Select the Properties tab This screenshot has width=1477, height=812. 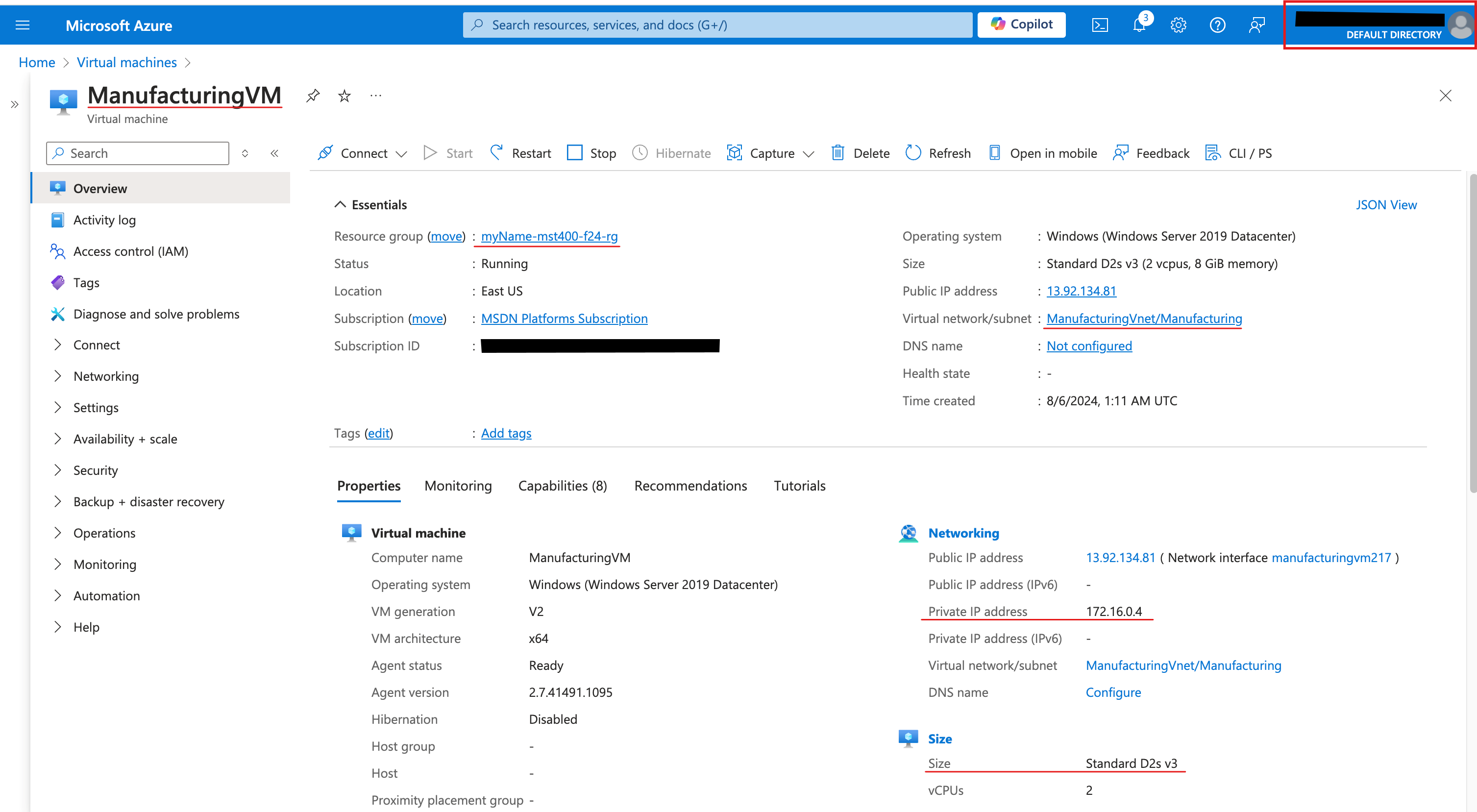point(369,486)
